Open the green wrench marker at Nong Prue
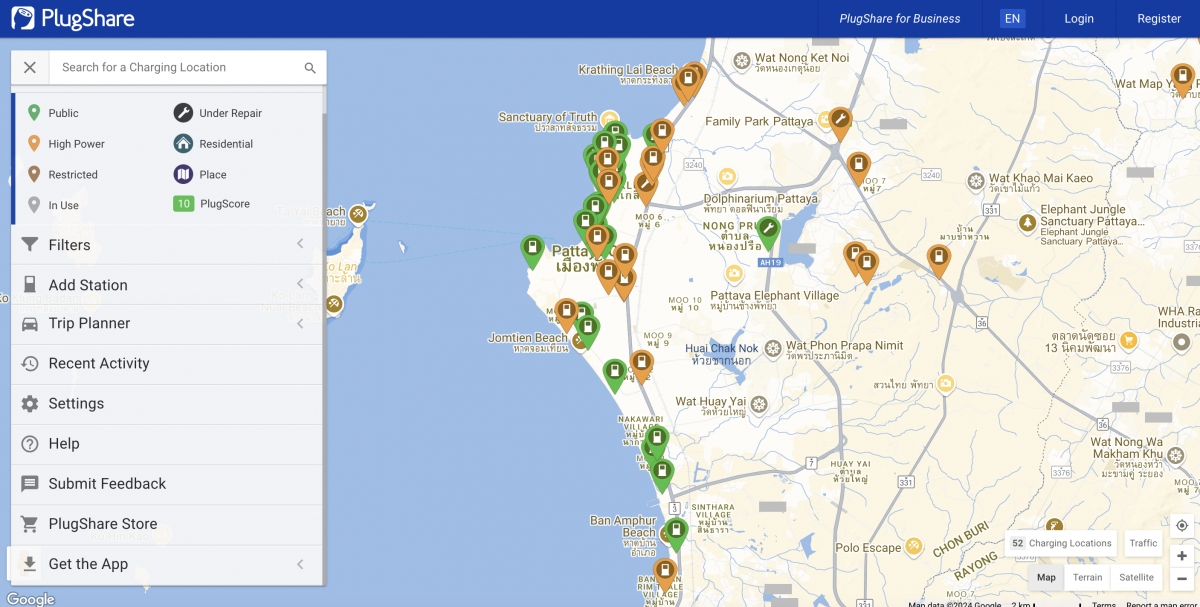This screenshot has height=607, width=1200. click(x=767, y=232)
